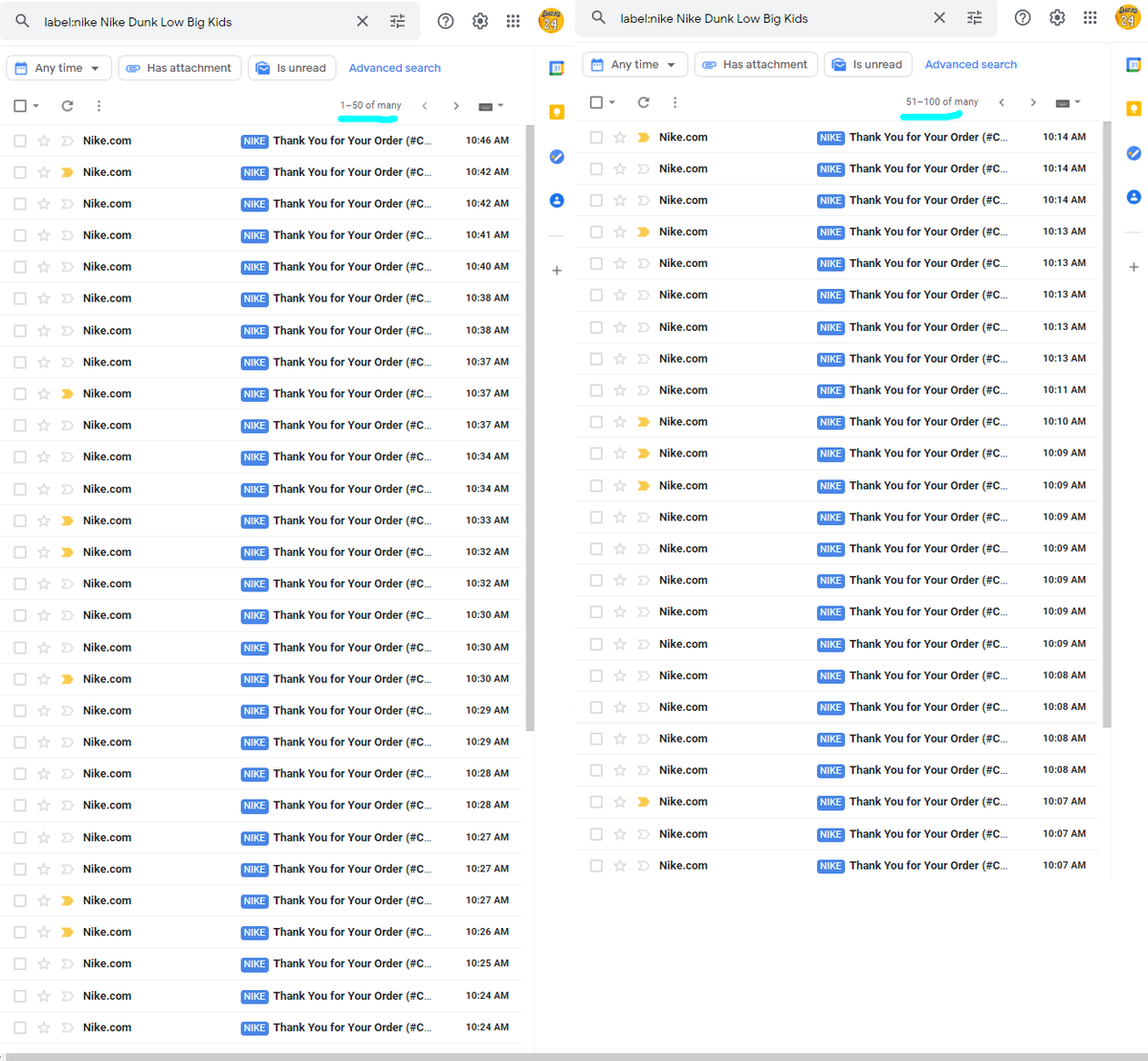Viewport: 1148px width, 1061px height.
Task: Open Any time dropdown in right window
Action: tap(635, 64)
